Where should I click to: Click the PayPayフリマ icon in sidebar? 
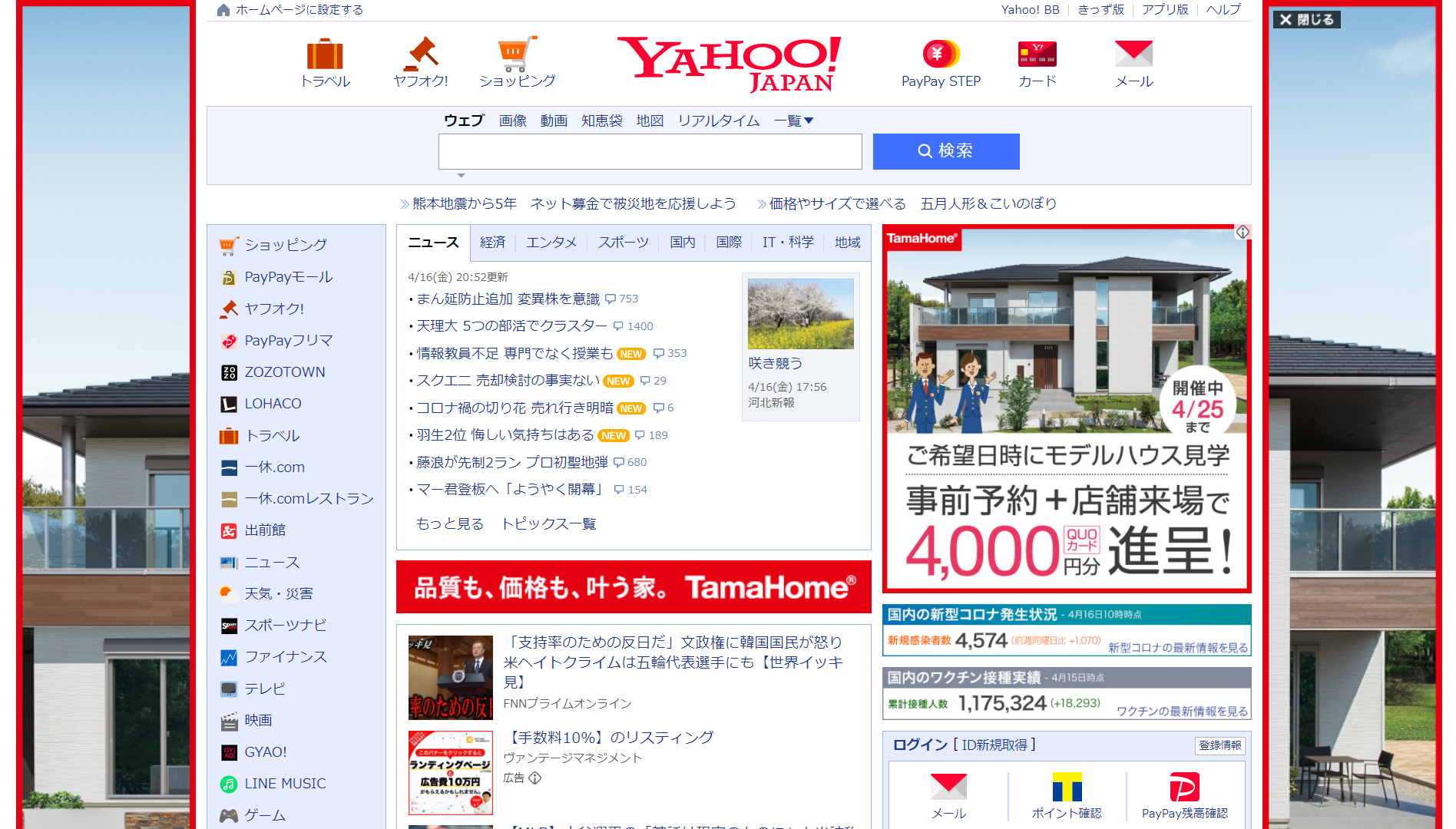point(229,341)
